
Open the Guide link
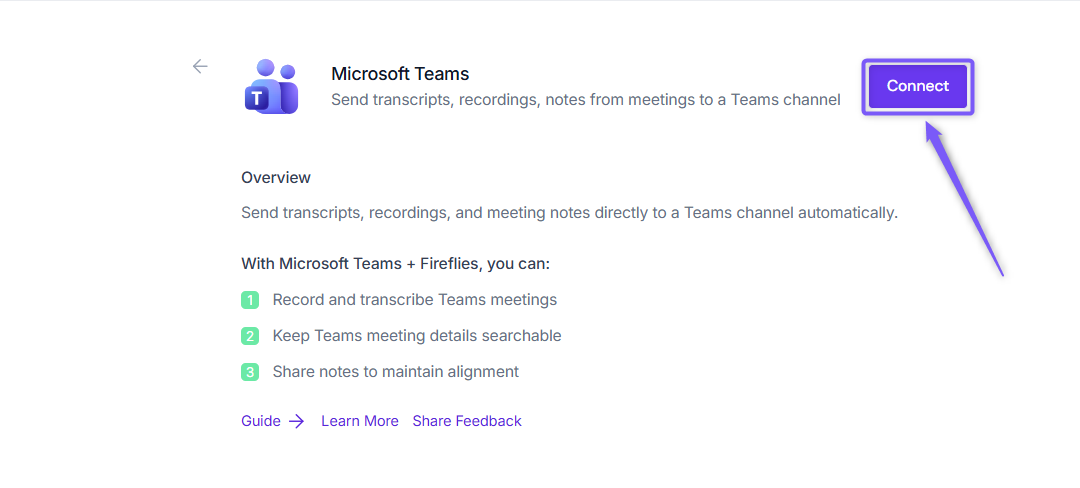pos(260,421)
